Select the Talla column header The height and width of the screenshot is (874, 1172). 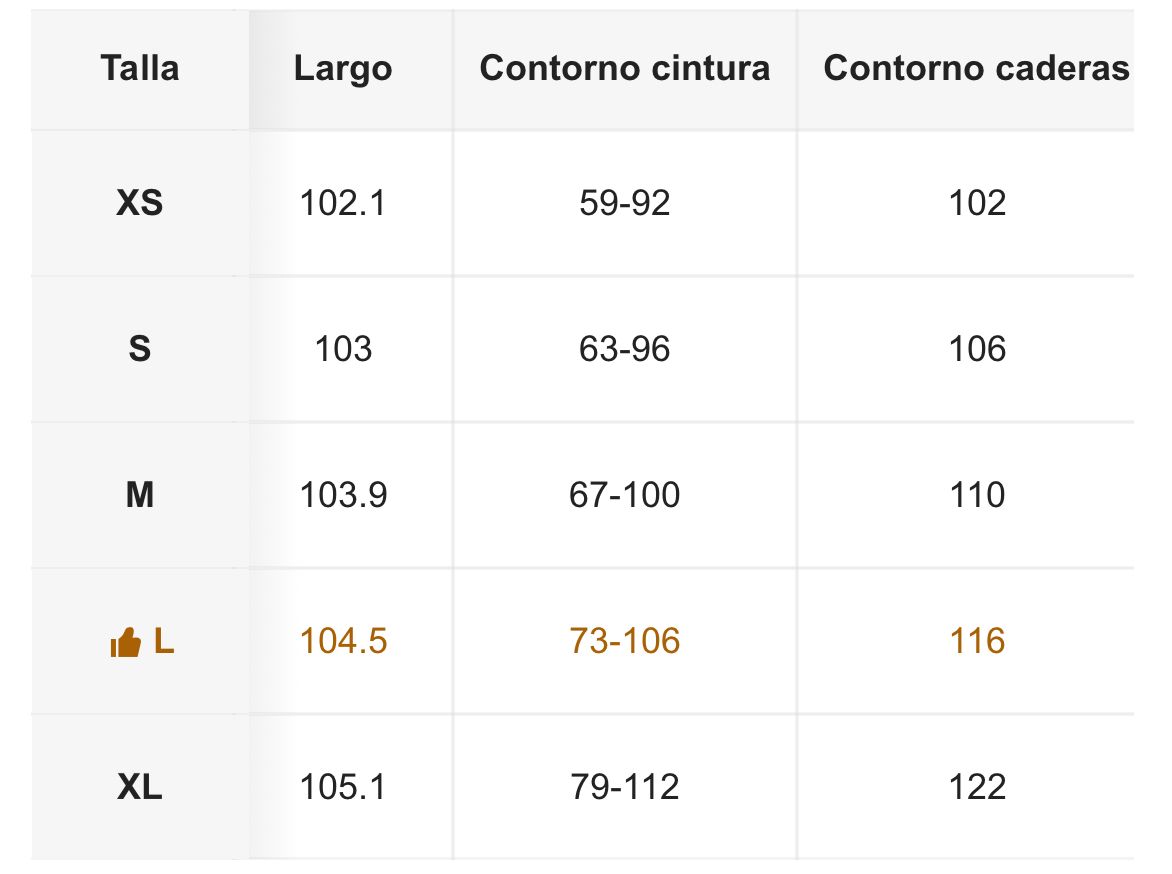pyautogui.click(x=140, y=69)
